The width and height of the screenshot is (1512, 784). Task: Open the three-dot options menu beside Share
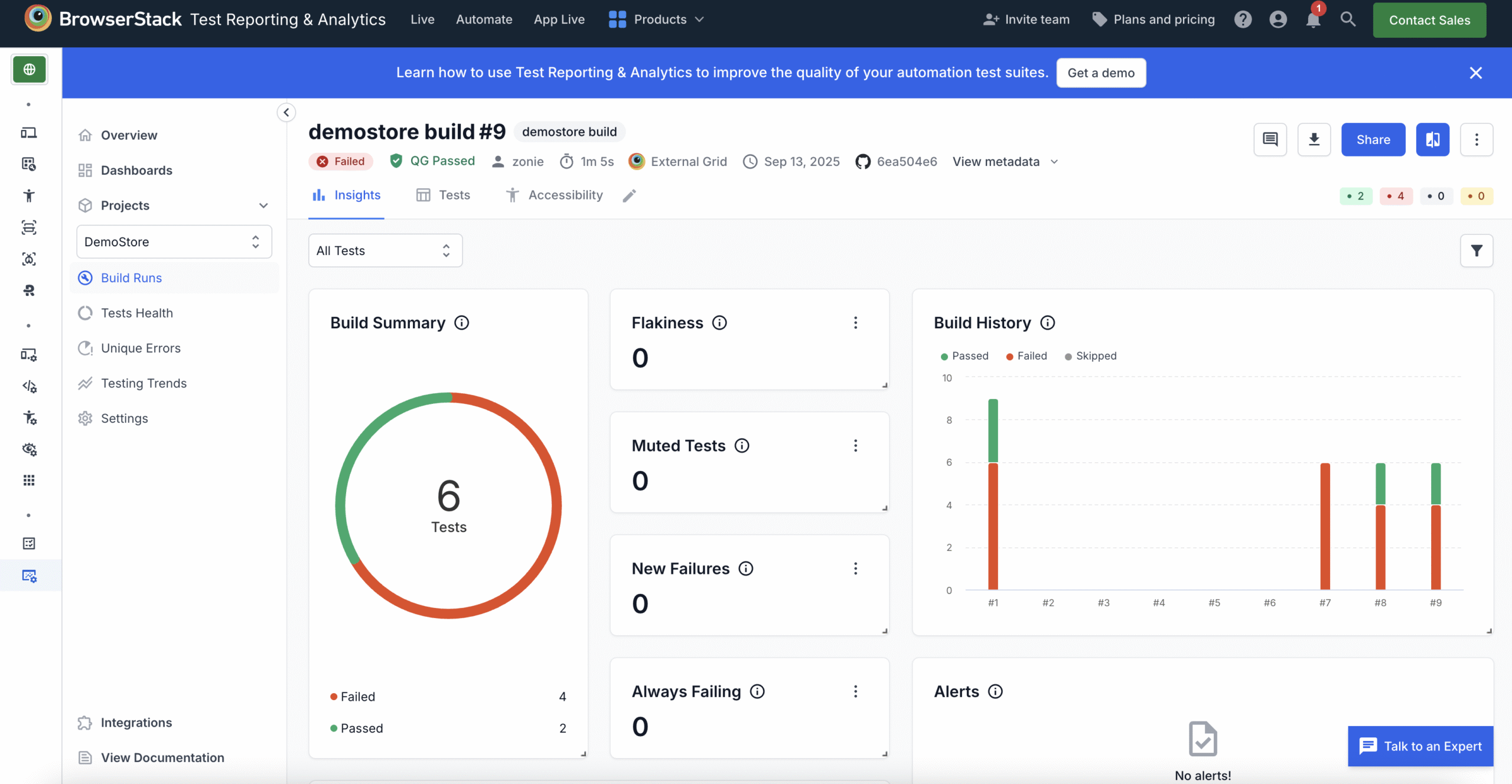tap(1477, 139)
